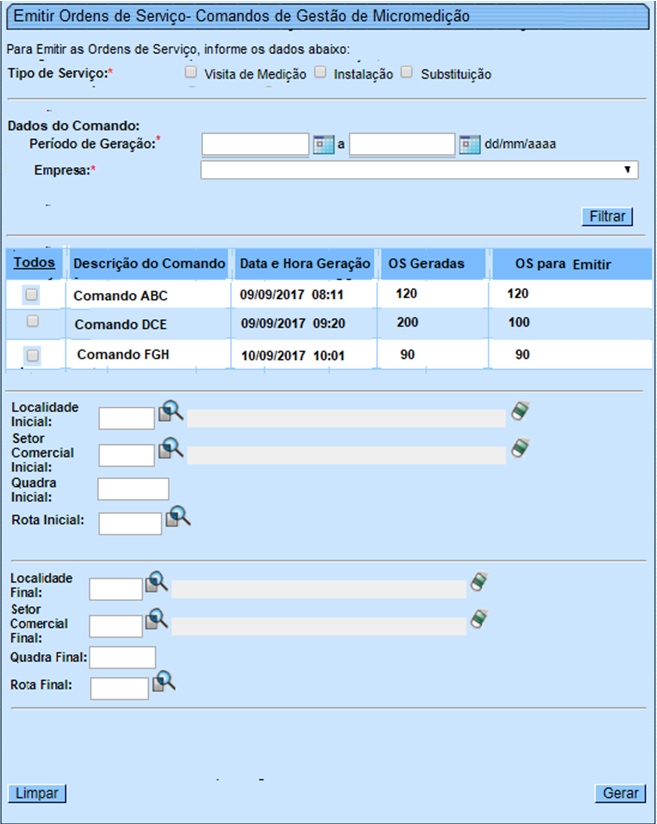This screenshot has height=824, width=657.
Task: Select the Comando FGH row checkbox
Action: point(33,355)
